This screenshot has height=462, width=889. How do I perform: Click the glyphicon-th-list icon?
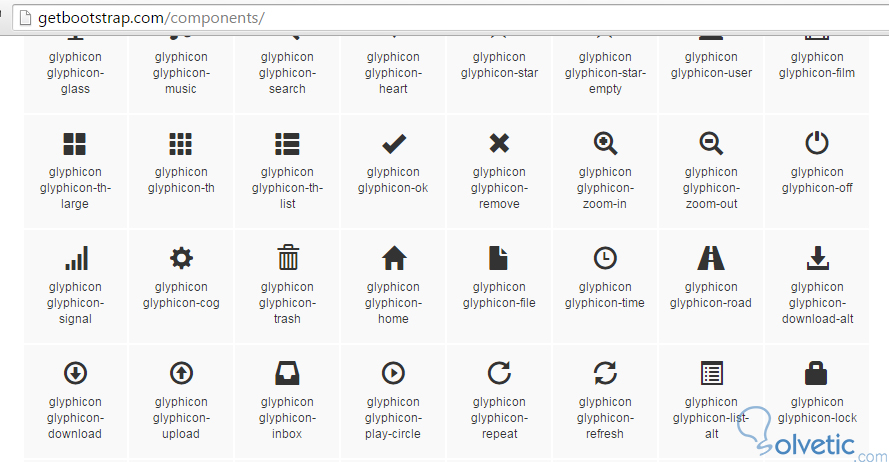(287, 144)
